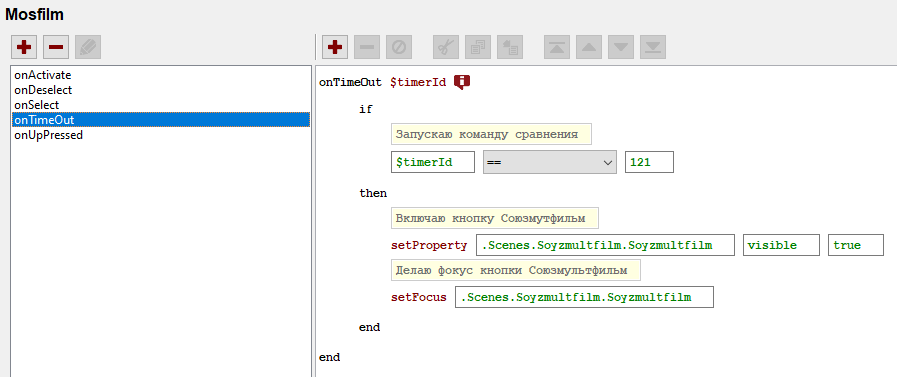Click the grayed minus icon in script toolbar

click(367, 47)
